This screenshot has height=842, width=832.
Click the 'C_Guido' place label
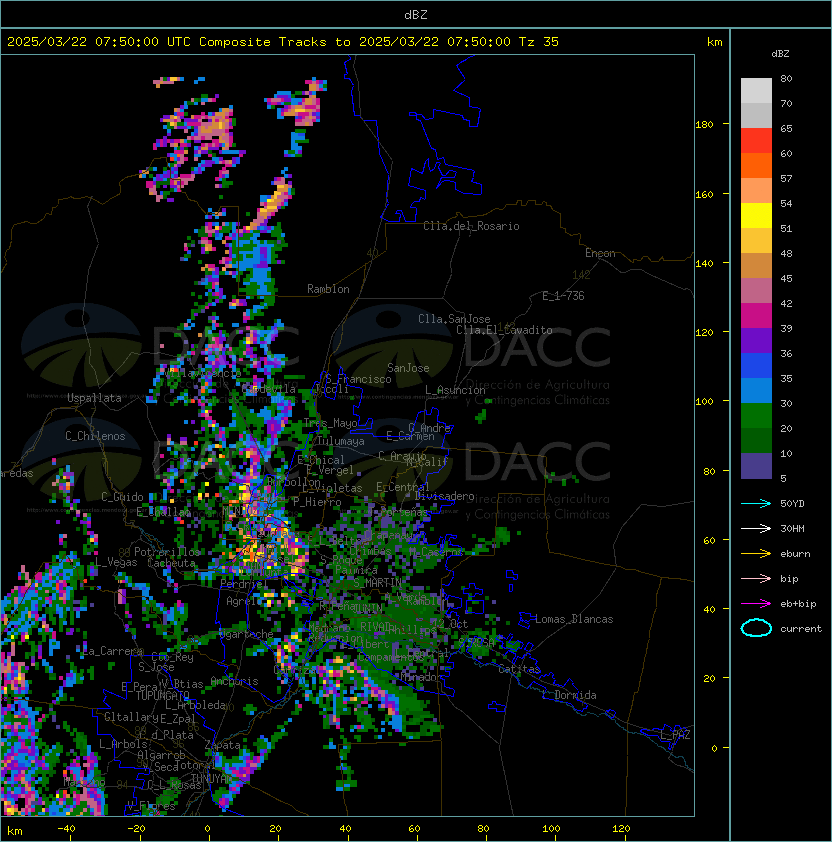pos(122,497)
